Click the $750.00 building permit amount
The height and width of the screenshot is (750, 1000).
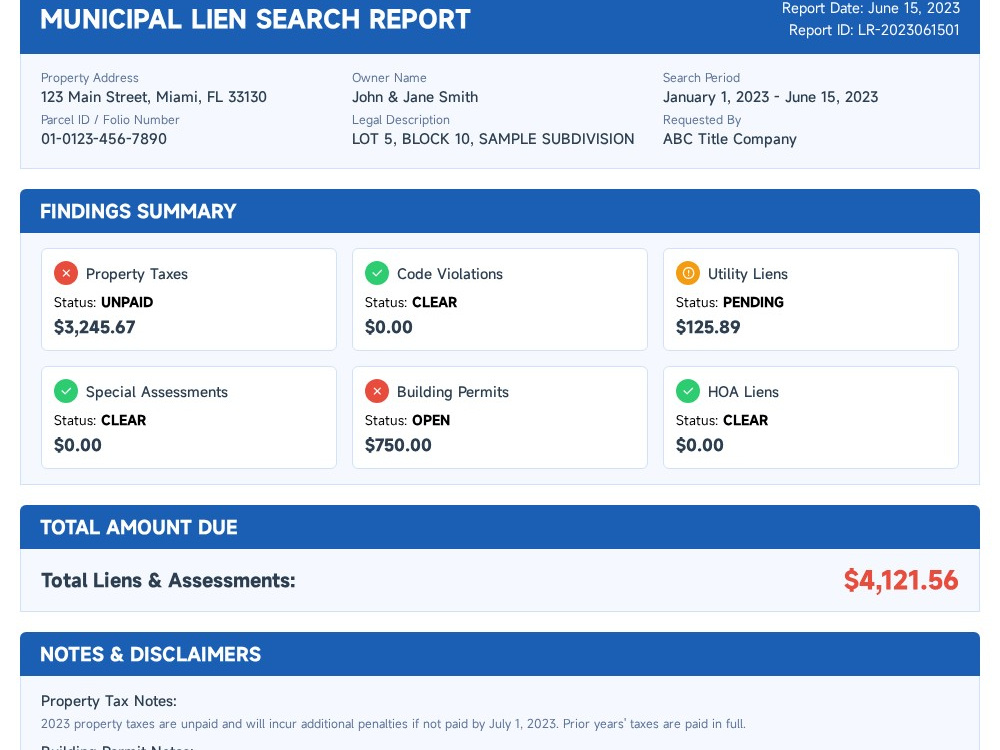398,445
